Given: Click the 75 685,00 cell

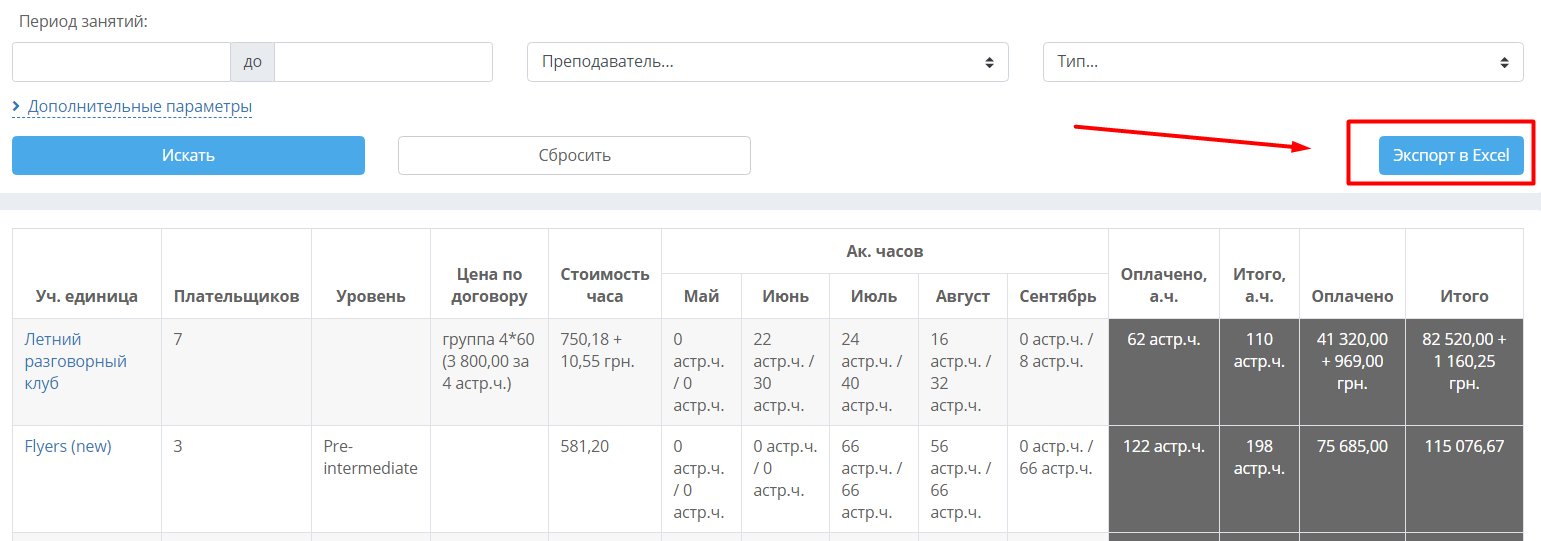Looking at the screenshot, I should pos(1352,479).
